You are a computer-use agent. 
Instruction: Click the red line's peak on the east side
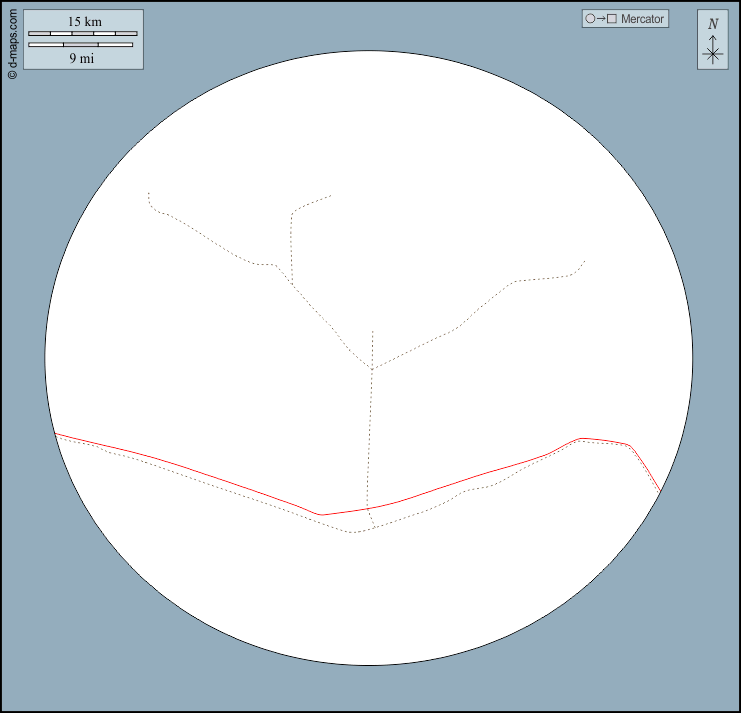pos(583,438)
